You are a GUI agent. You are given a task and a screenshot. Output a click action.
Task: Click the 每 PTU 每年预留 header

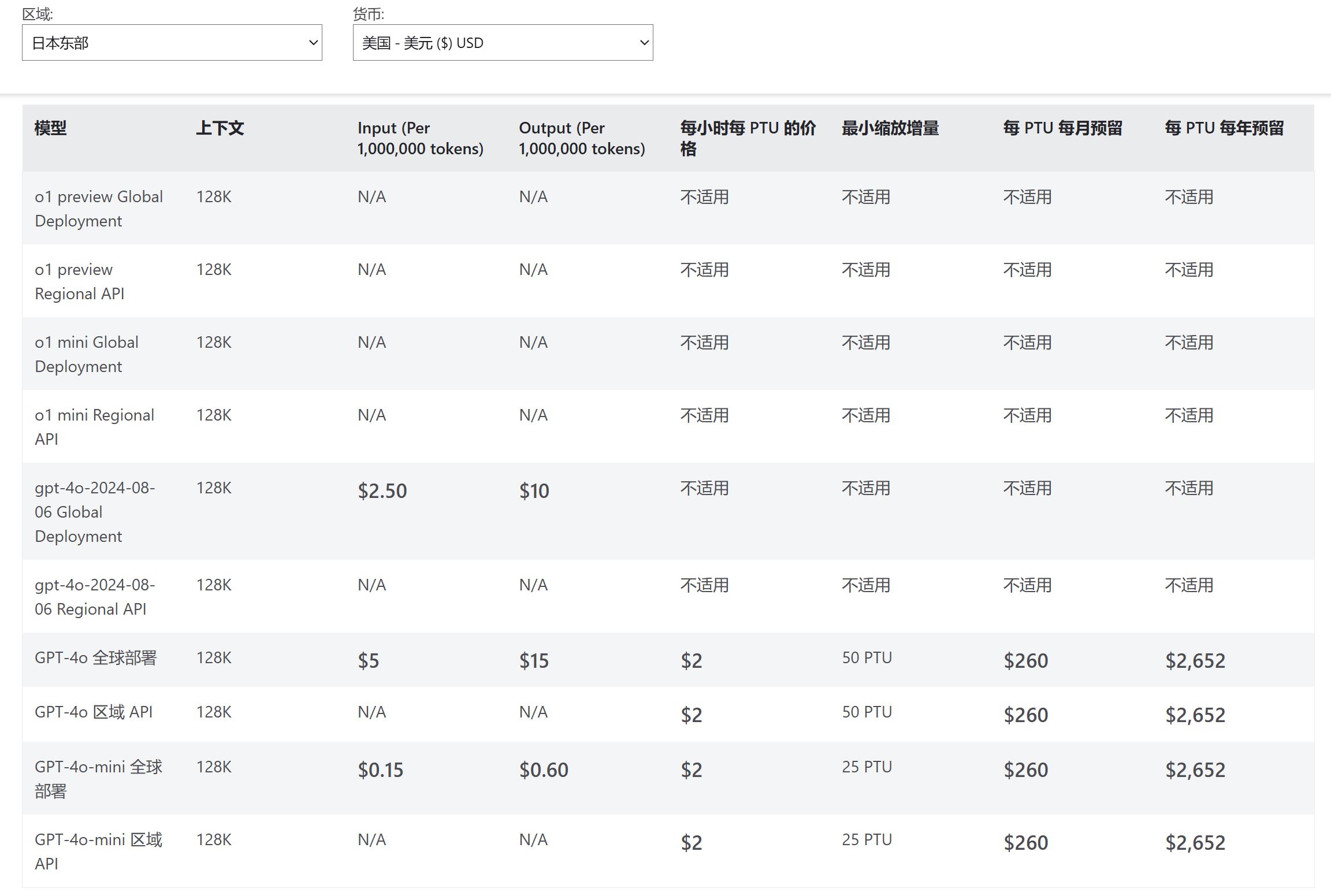click(x=1224, y=128)
